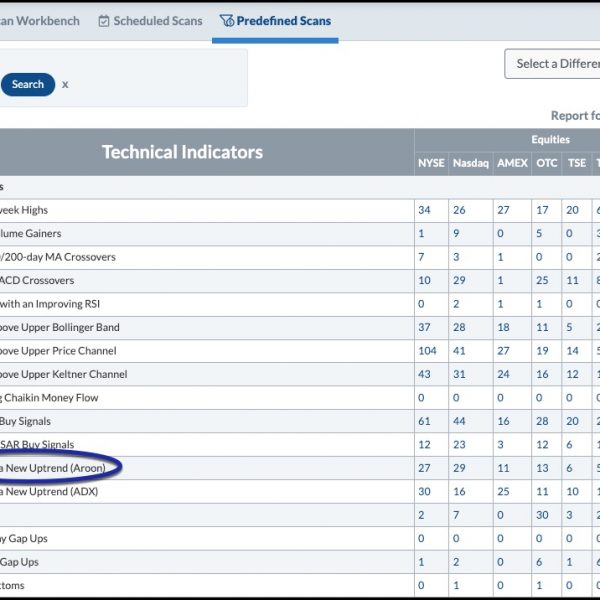This screenshot has width=600, height=600.
Task: Click OTC count 13 for New Uptrend (Aroon)
Action: 542,468
